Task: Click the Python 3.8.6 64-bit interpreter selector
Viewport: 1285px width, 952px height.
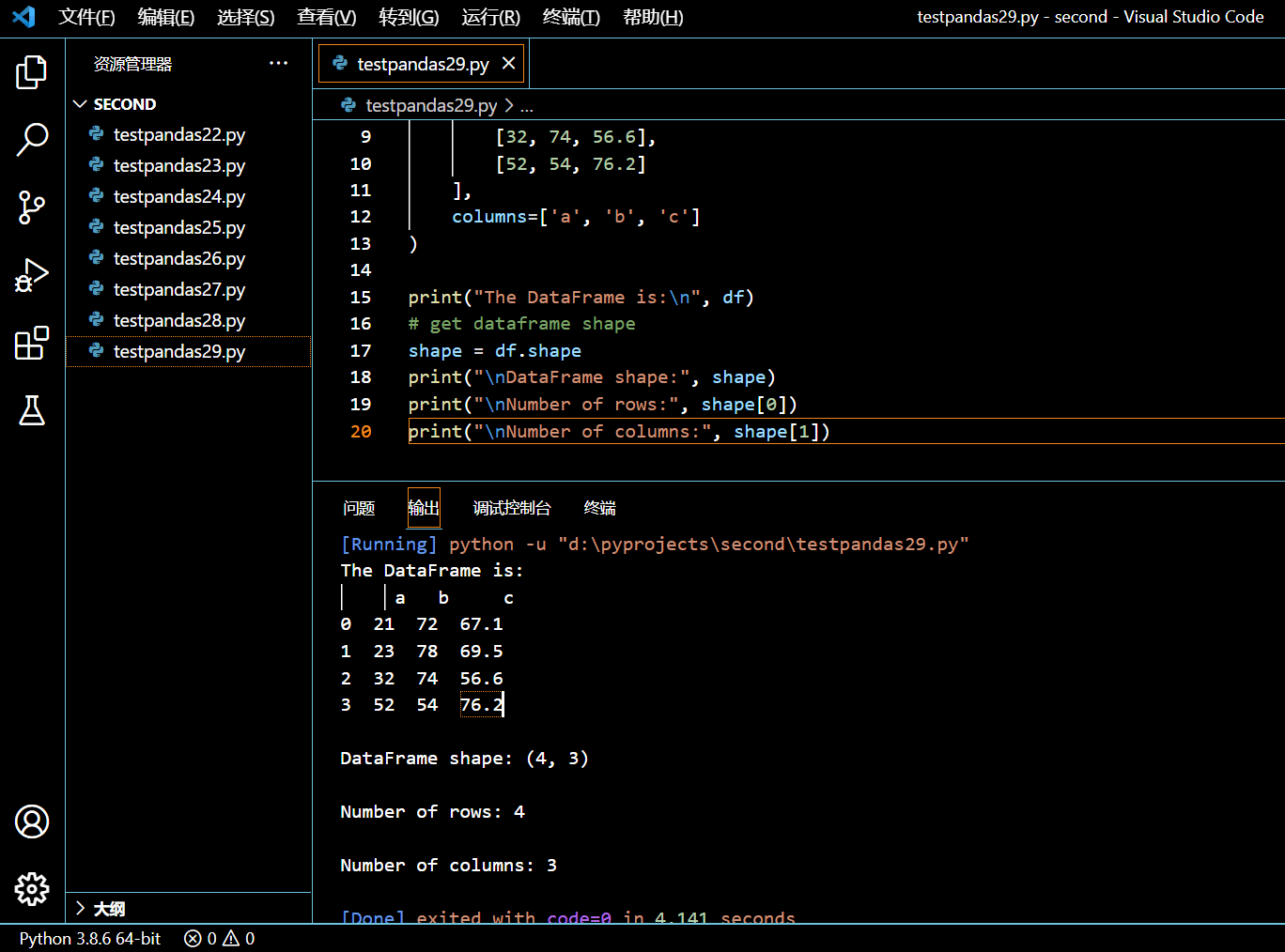Action: pos(90,938)
